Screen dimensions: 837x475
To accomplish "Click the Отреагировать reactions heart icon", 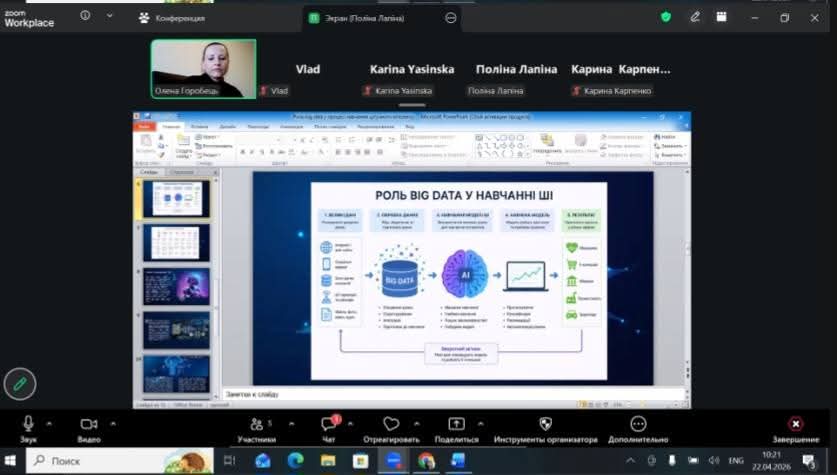I will point(391,424).
